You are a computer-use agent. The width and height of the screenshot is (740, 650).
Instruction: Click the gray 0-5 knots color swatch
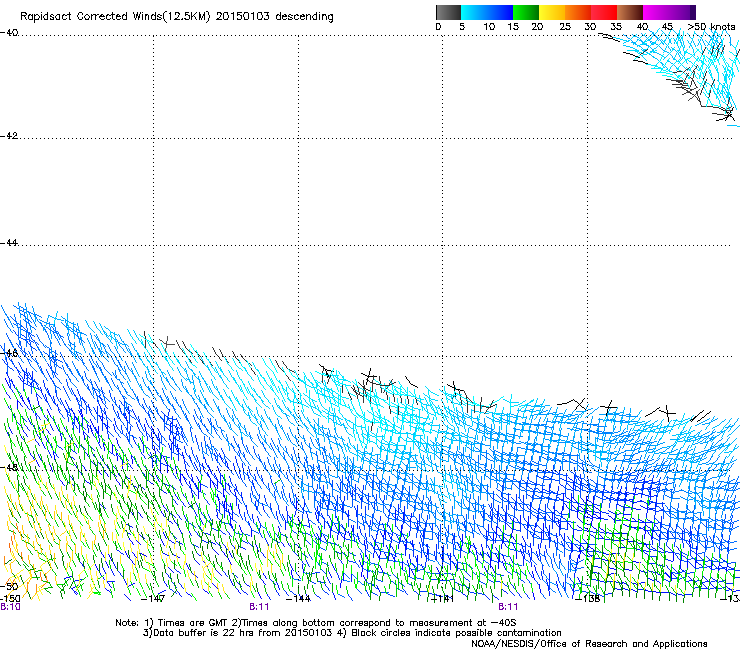pos(448,12)
